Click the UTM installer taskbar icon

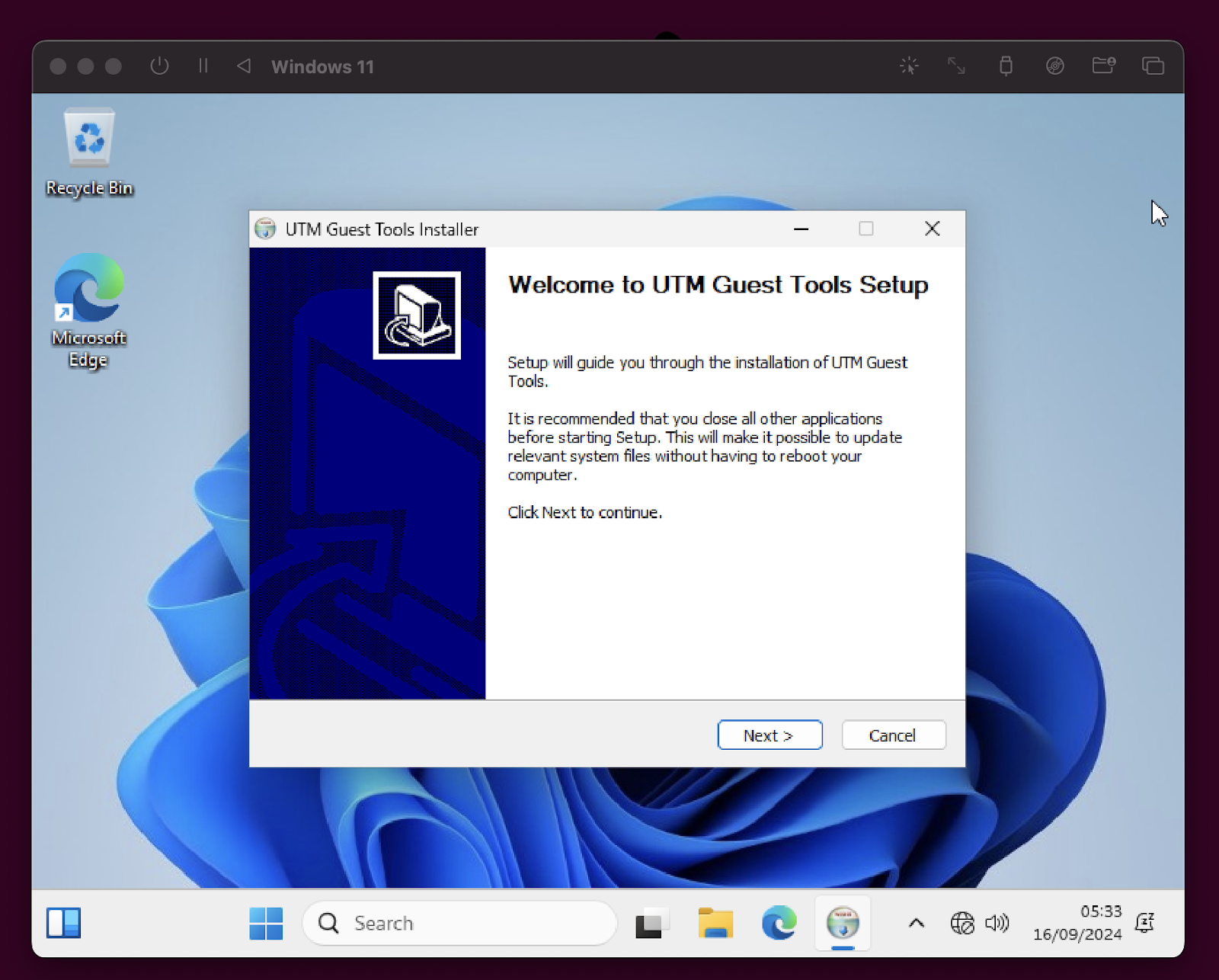[x=843, y=924]
